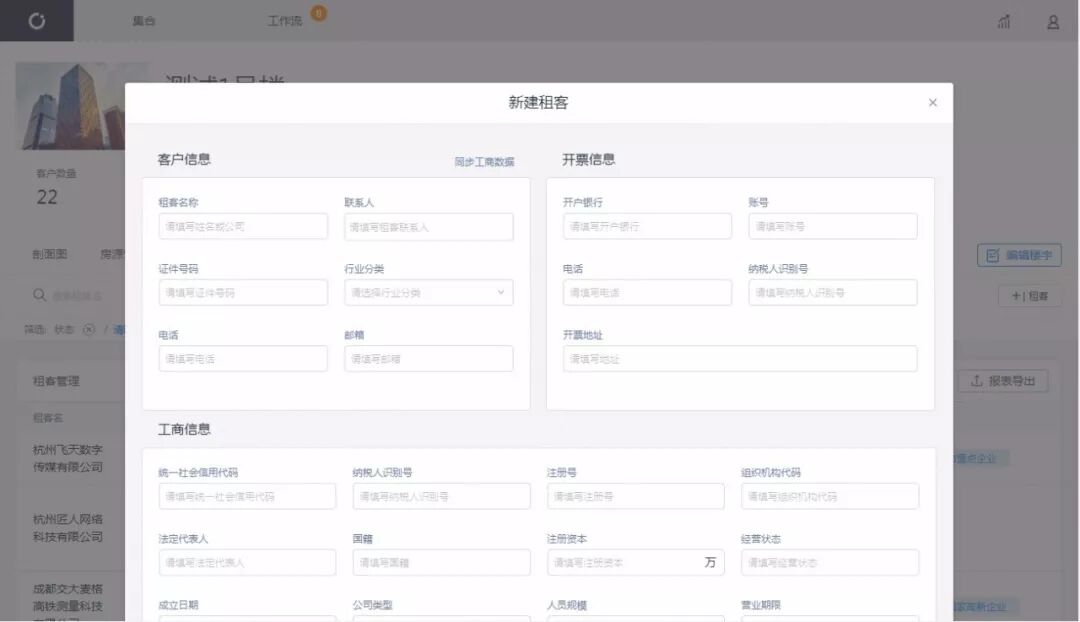Focus the 电话 field under 开票信息
The height and width of the screenshot is (622, 1080).
[647, 293]
